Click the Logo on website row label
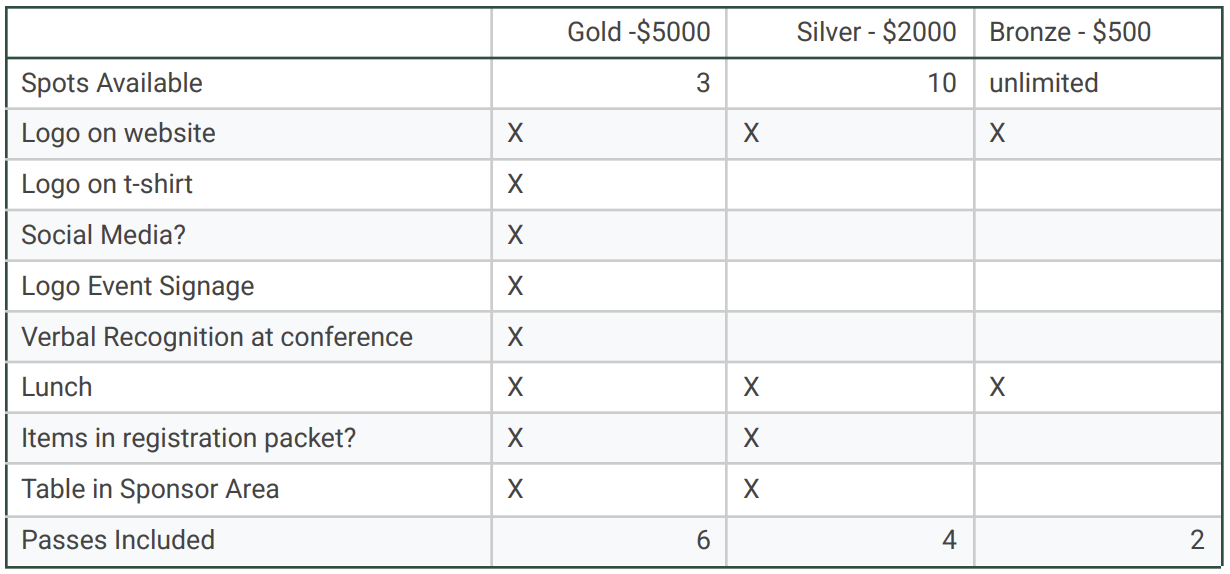 pyautogui.click(x=118, y=134)
